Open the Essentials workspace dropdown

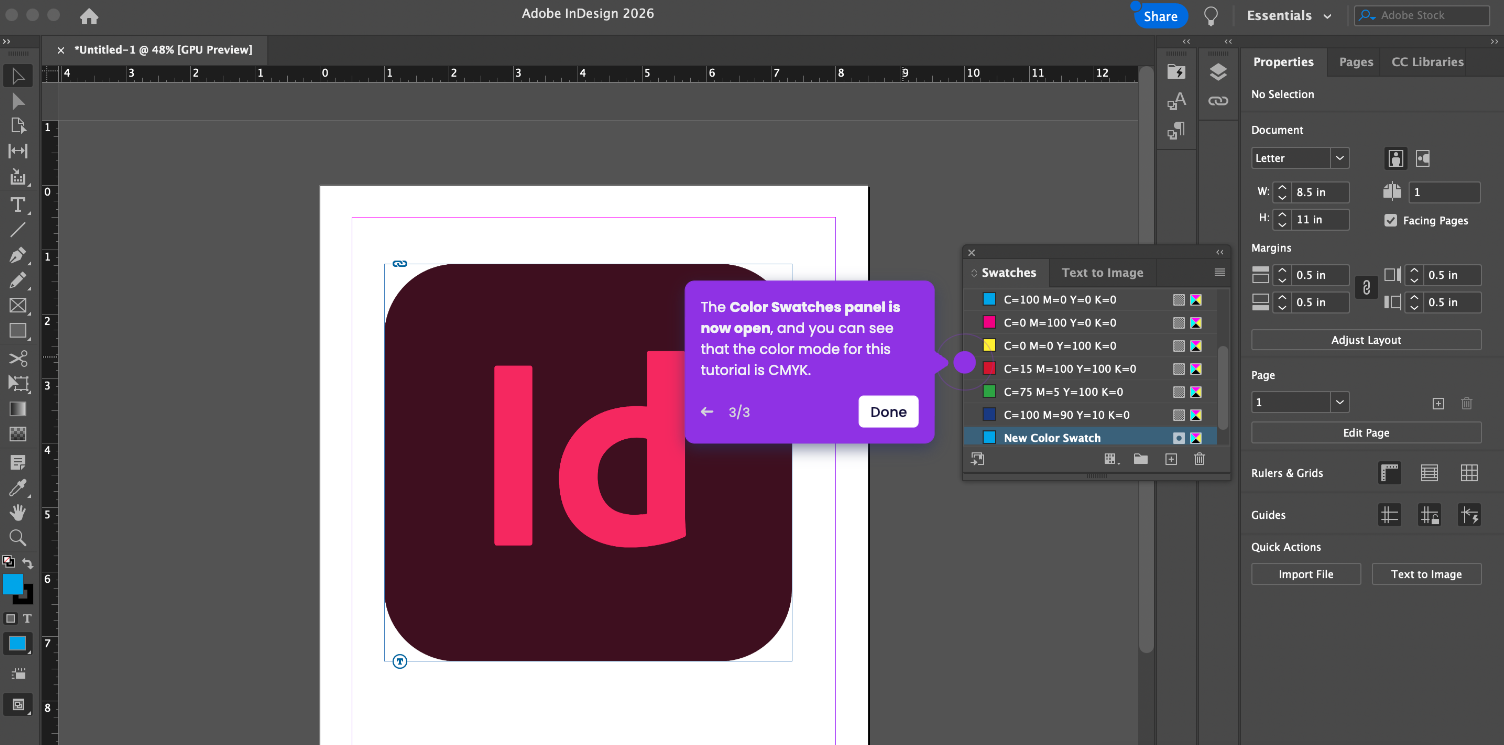click(x=1289, y=16)
